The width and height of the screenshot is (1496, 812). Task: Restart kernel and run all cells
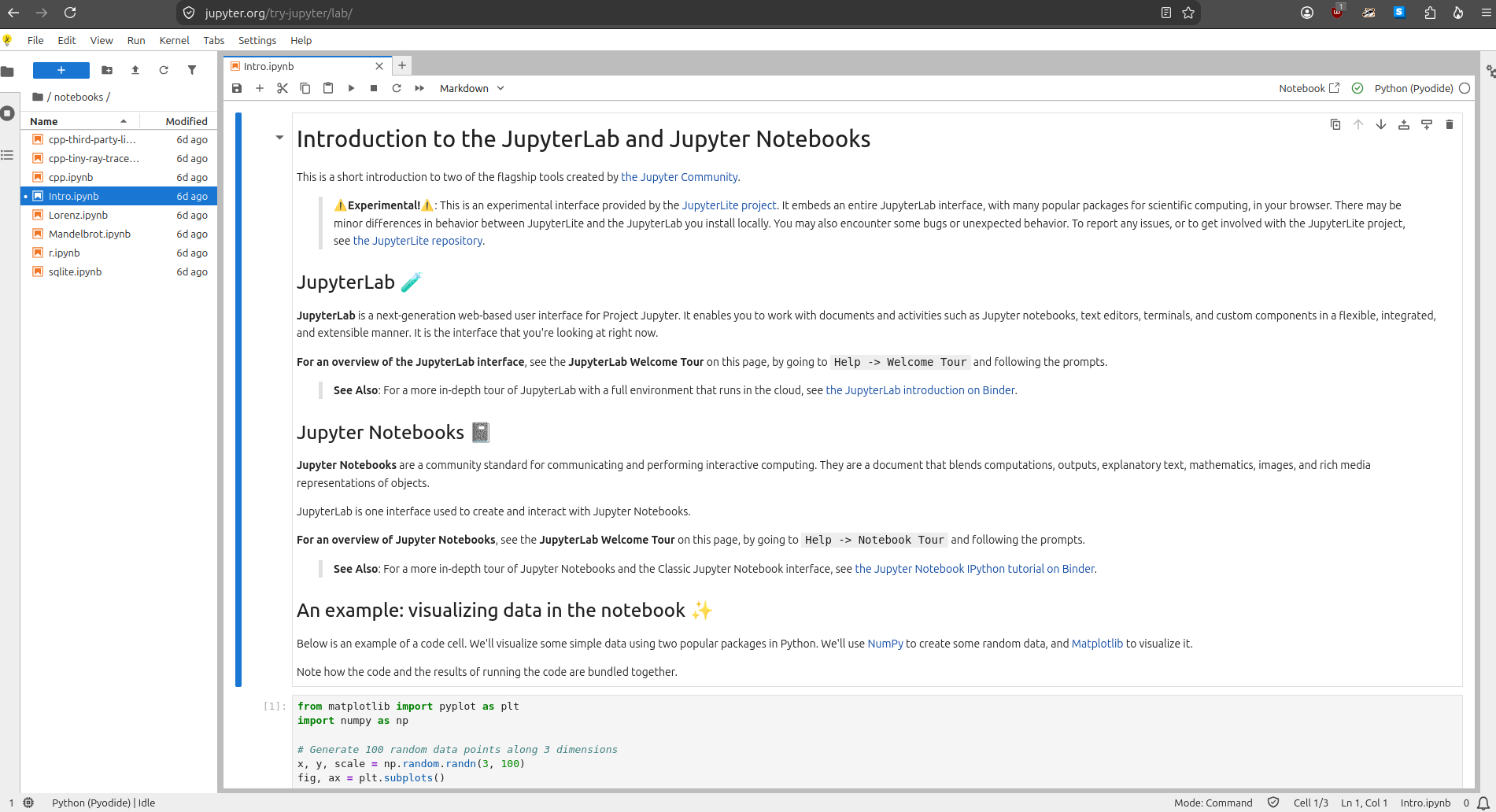click(x=419, y=88)
